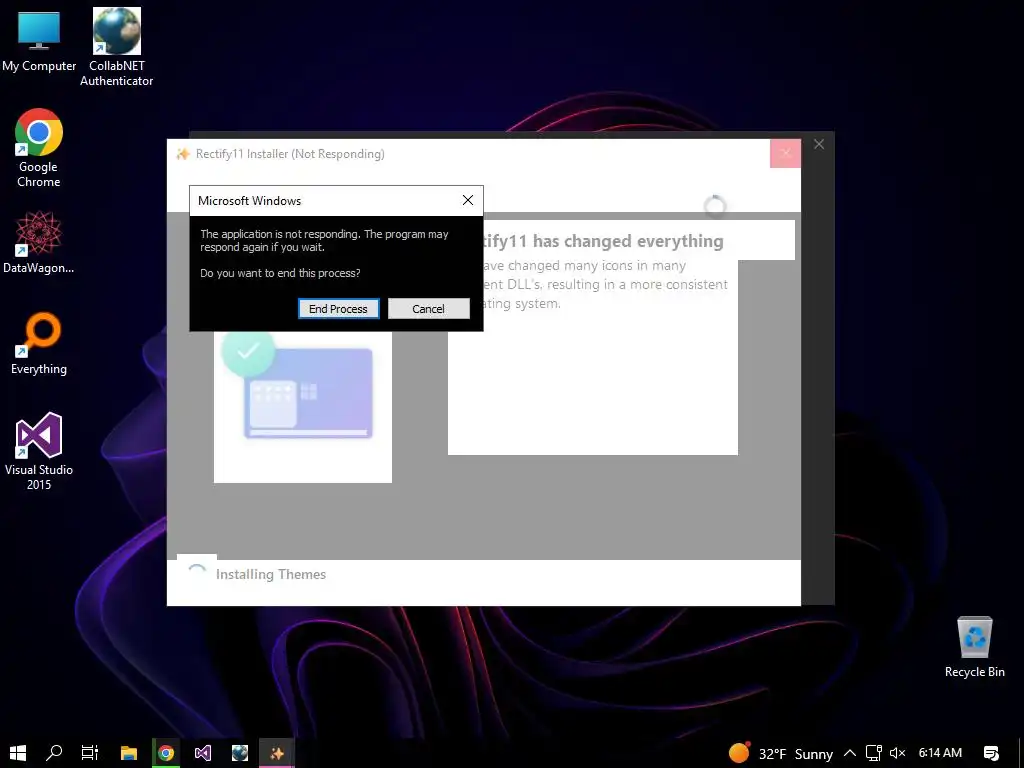Launch Google Chrome from desktop
This screenshot has width=1024, height=768.
(39, 148)
